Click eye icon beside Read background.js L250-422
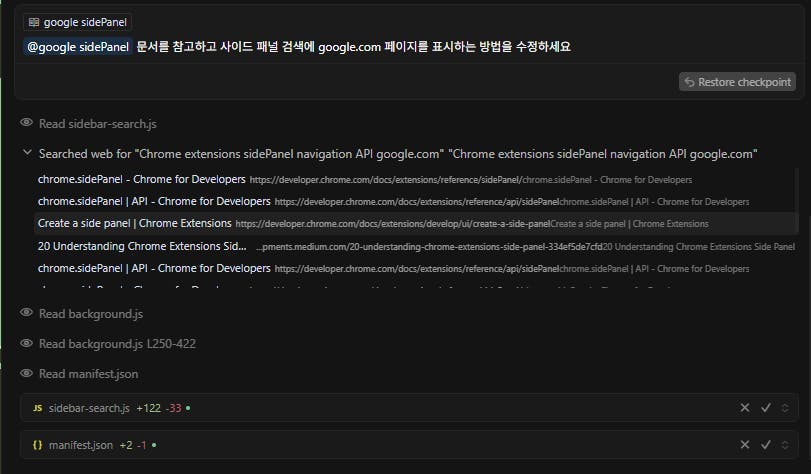The image size is (811, 474). pyautogui.click(x=26, y=343)
